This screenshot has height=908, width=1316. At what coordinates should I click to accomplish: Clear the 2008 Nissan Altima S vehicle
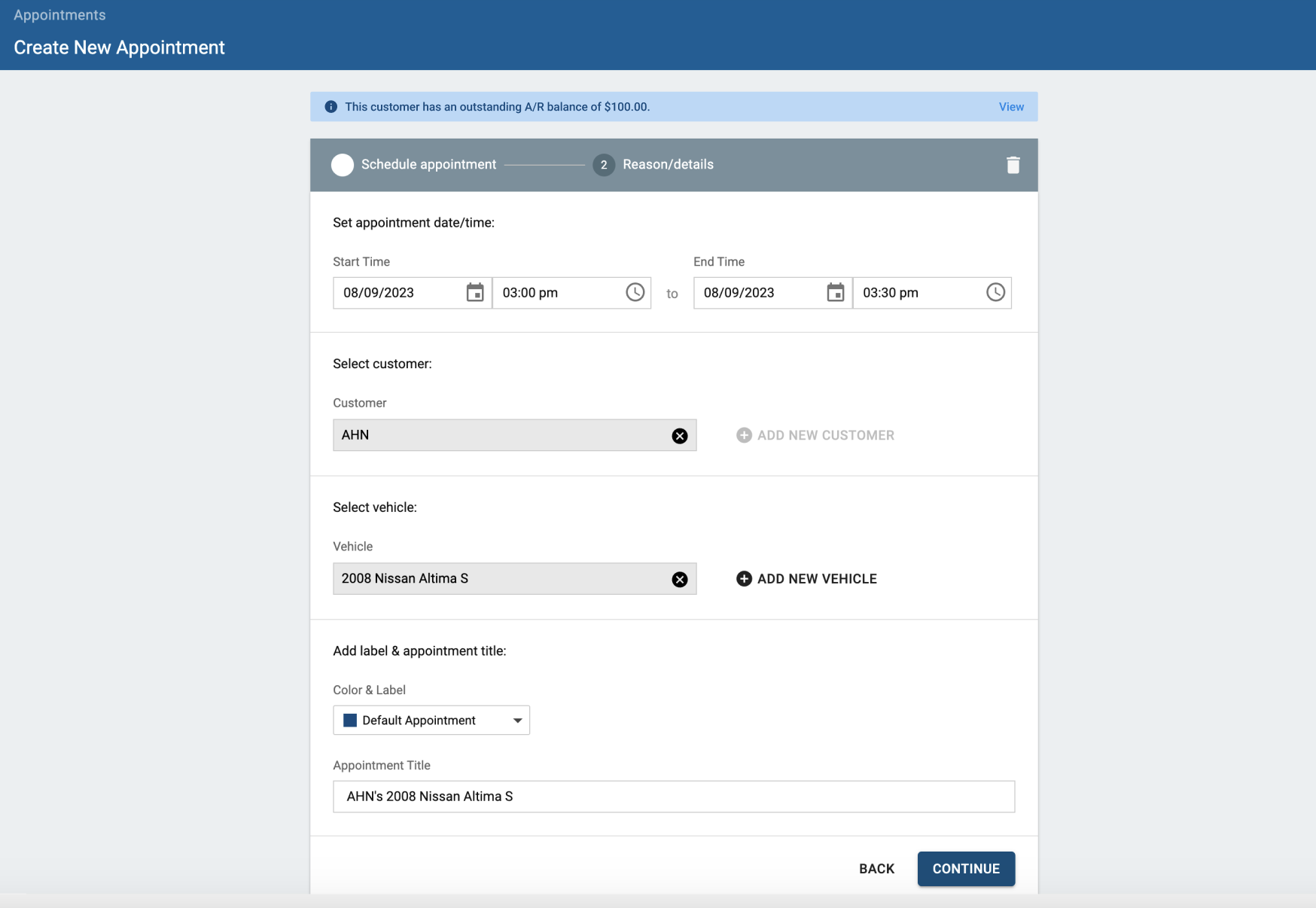click(680, 579)
